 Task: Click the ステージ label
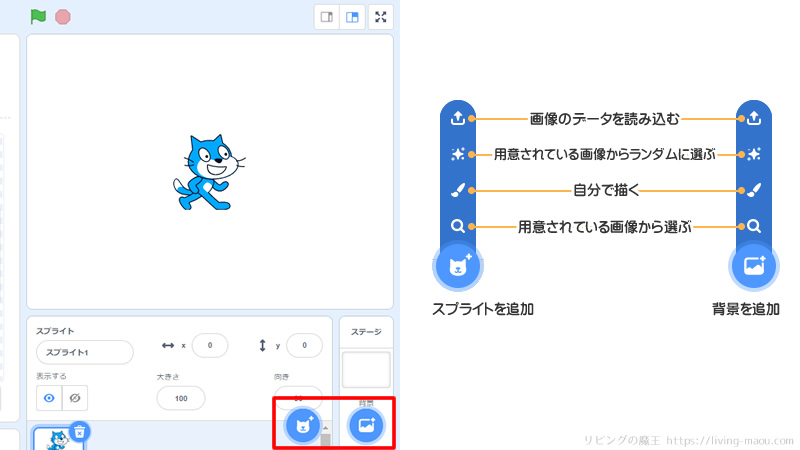[x=366, y=332]
